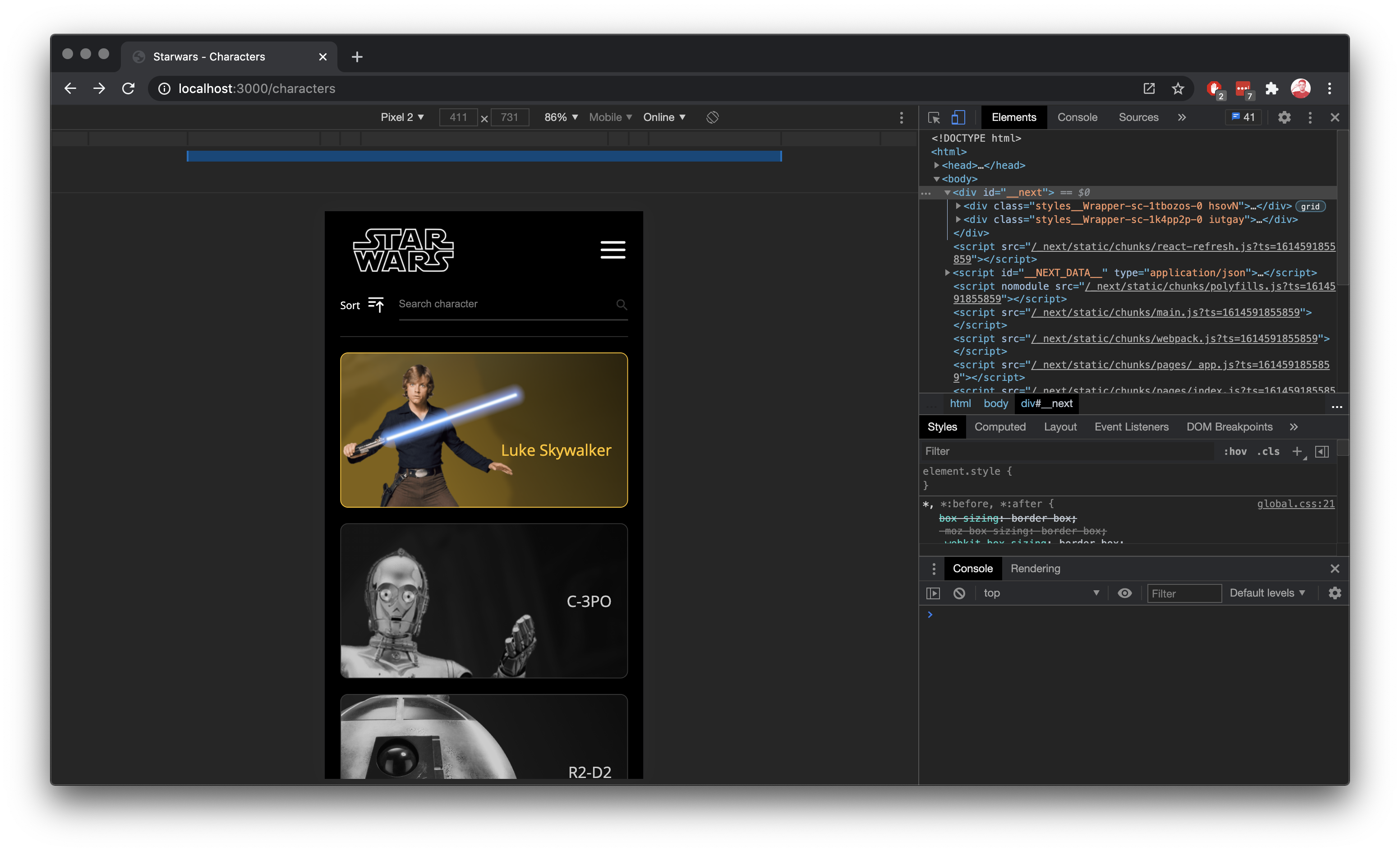The image size is (1400, 852).
Task: Click the red chat extension icon
Action: pyautogui.click(x=1243, y=90)
